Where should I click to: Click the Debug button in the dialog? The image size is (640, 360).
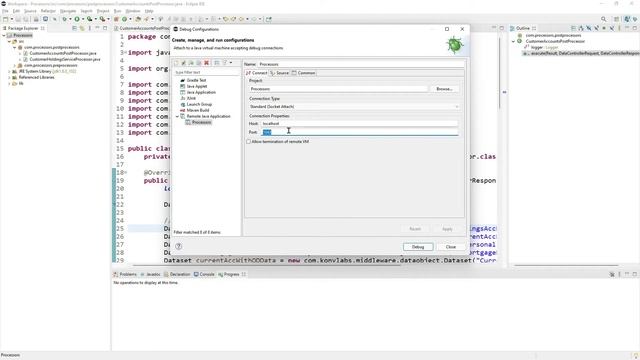click(418, 247)
